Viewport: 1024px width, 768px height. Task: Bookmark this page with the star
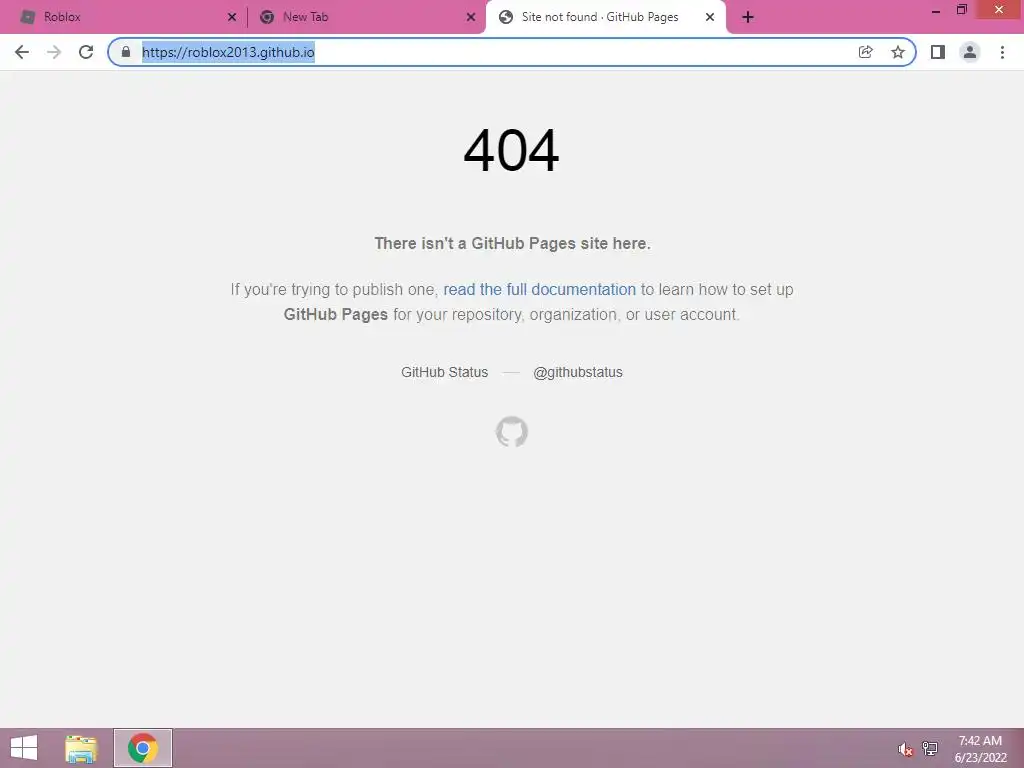coord(898,52)
